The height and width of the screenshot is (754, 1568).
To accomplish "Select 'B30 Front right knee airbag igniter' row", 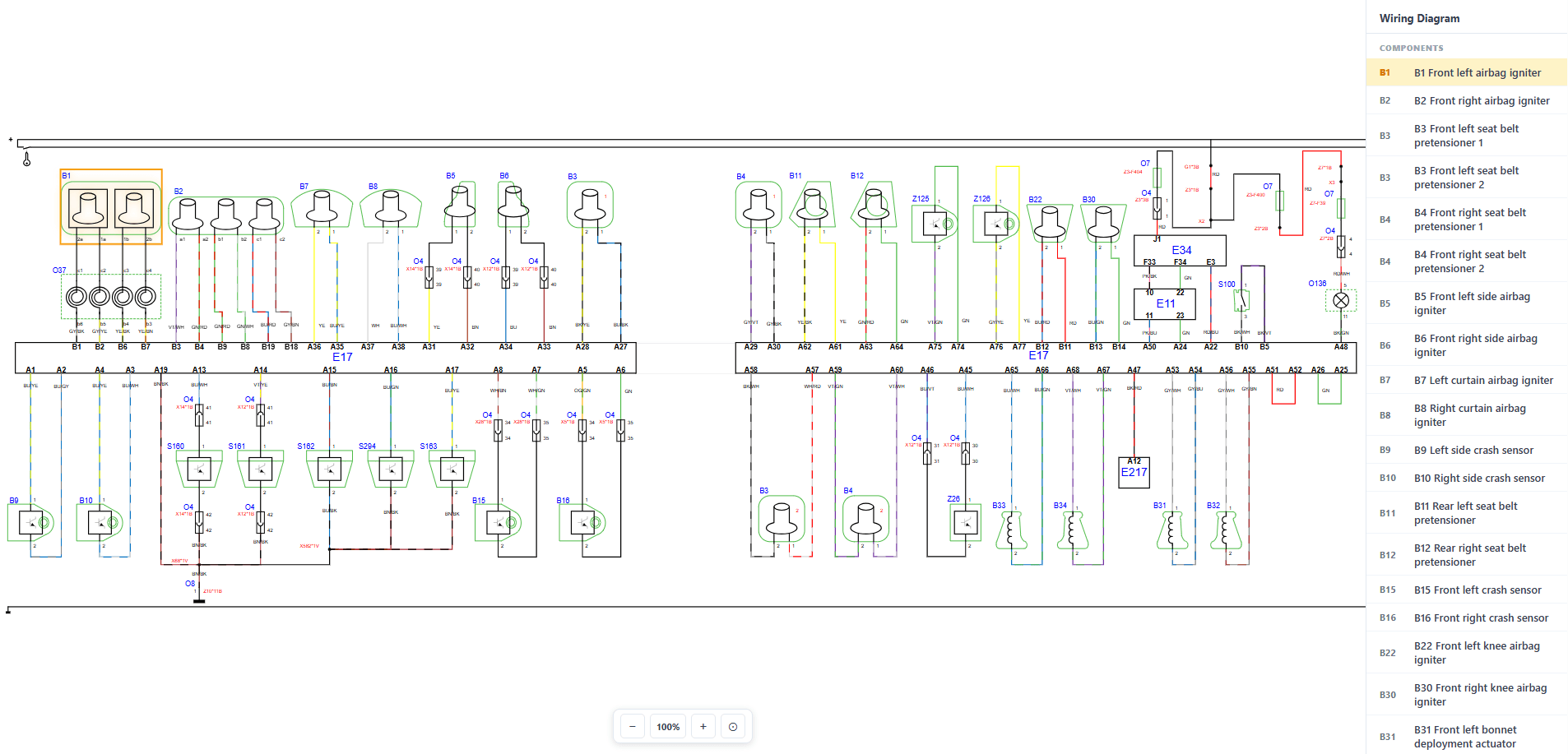I will (x=1467, y=695).
